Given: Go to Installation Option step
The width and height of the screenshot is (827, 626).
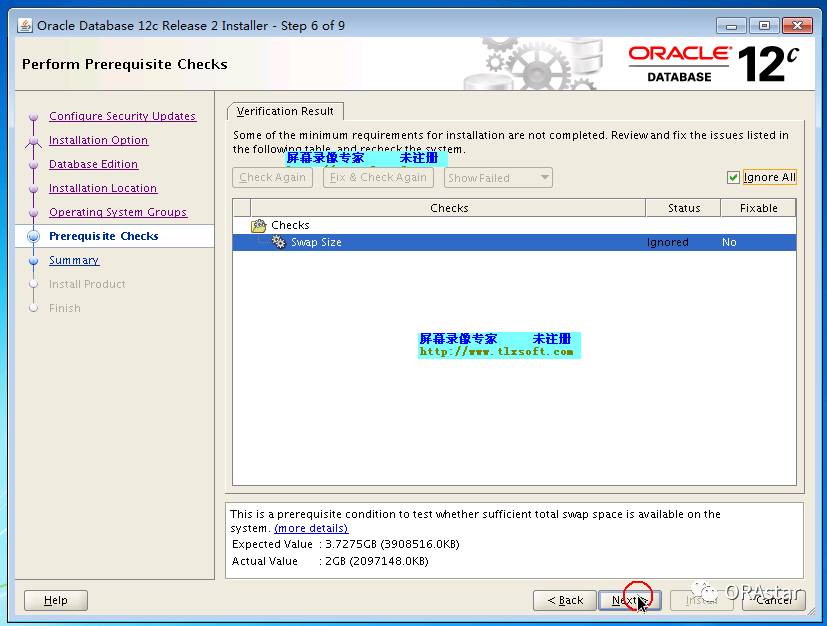Looking at the screenshot, I should pos(99,140).
